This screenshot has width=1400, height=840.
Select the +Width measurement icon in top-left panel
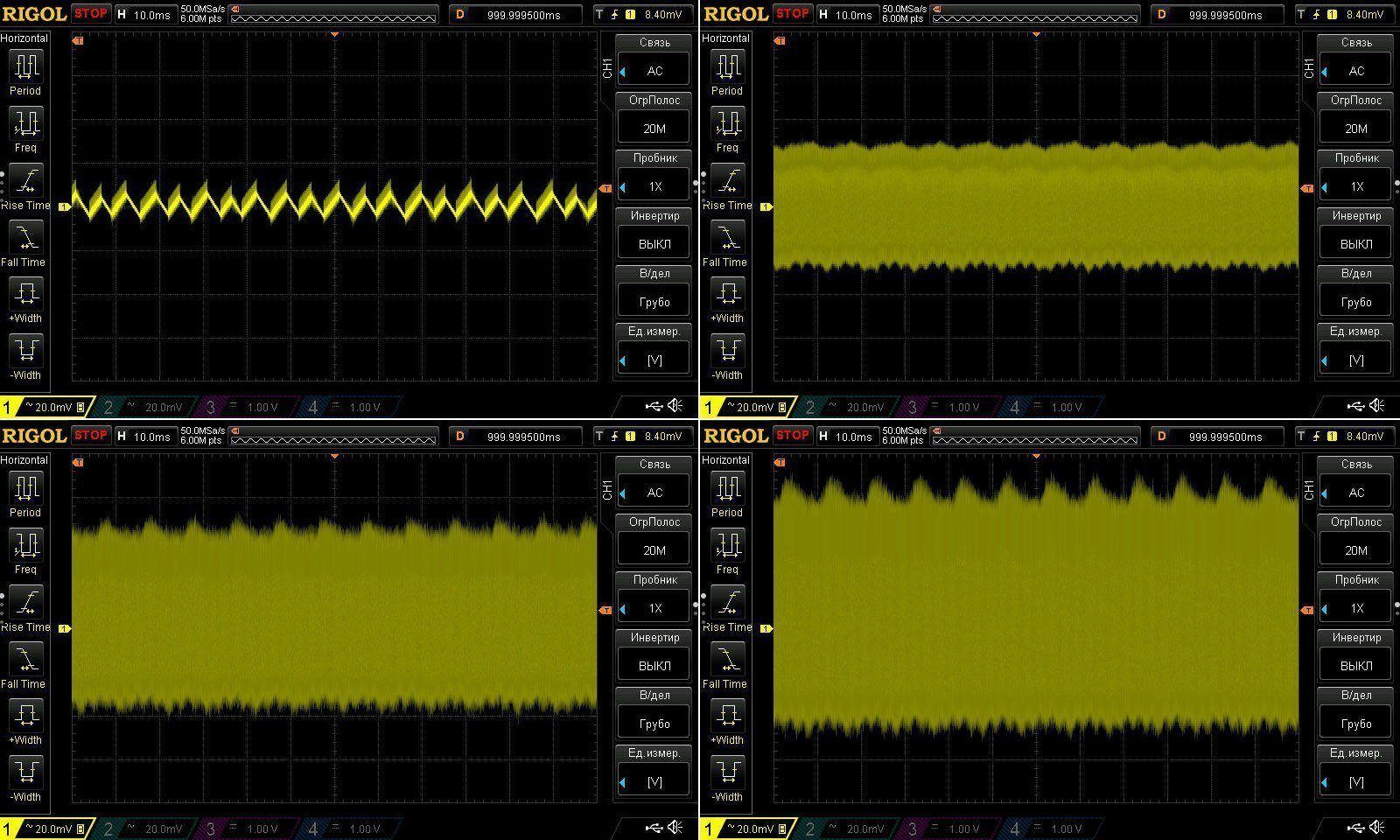tap(25, 294)
